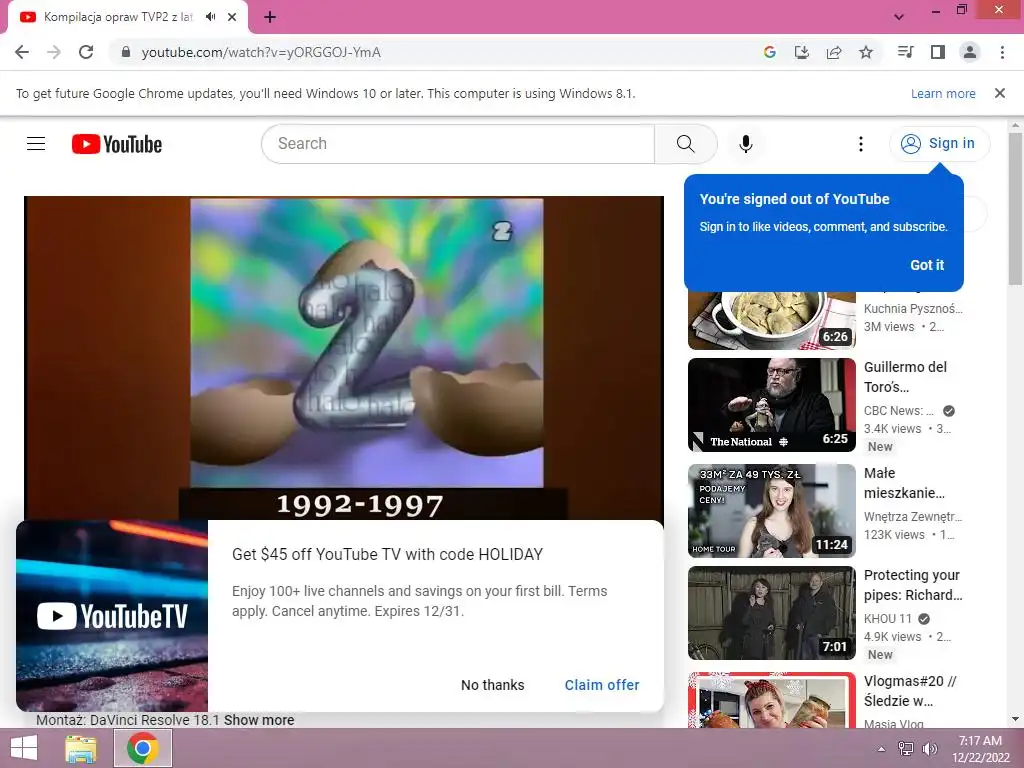Open Chrome profile avatar
Image resolution: width=1024 pixels, height=768 pixels.
(x=970, y=52)
